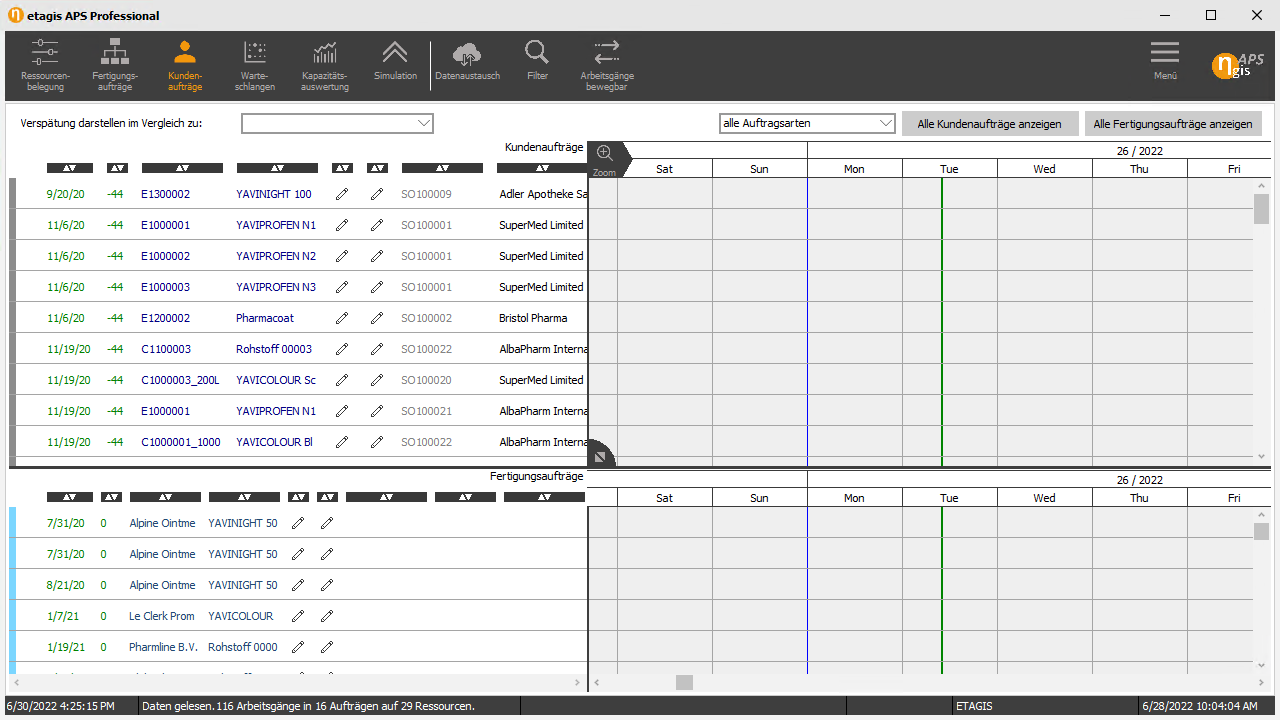Click upper Gantt vertical scrollbar thumb
Image resolution: width=1280 pixels, height=720 pixels.
1261,210
